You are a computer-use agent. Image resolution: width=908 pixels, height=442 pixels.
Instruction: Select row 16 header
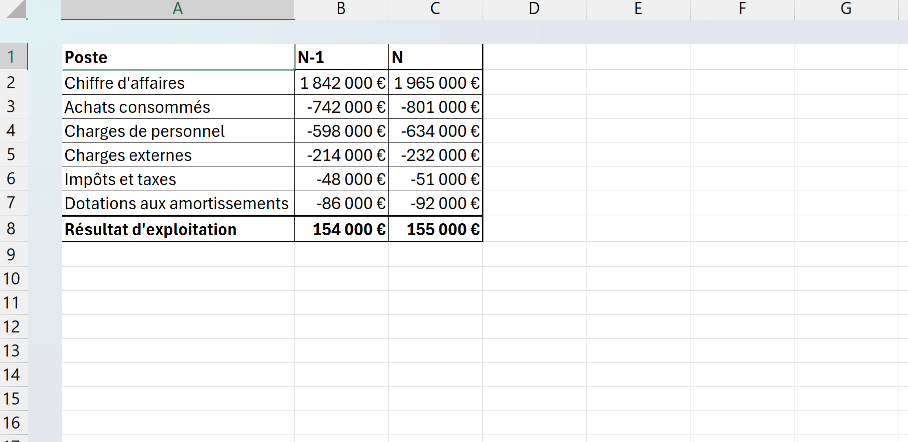tap(13, 423)
